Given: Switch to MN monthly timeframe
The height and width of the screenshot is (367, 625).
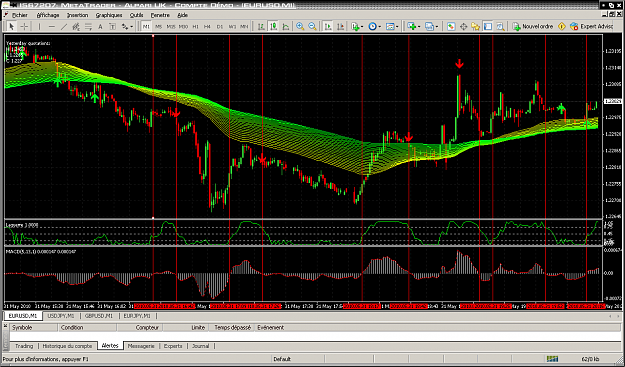Looking at the screenshot, I should [x=244, y=27].
